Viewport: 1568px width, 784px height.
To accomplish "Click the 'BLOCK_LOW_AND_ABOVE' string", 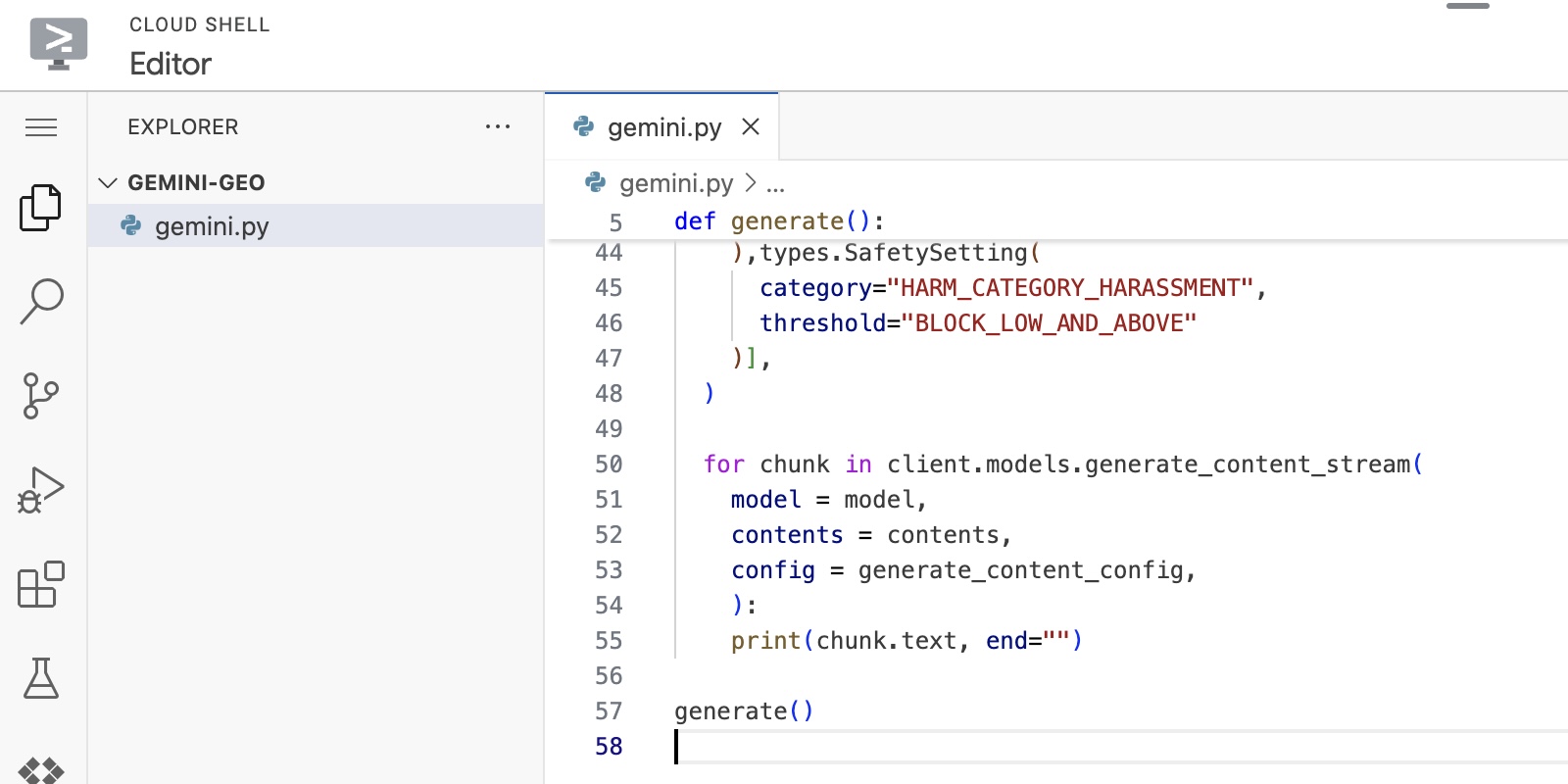I will pyautogui.click(x=1048, y=323).
